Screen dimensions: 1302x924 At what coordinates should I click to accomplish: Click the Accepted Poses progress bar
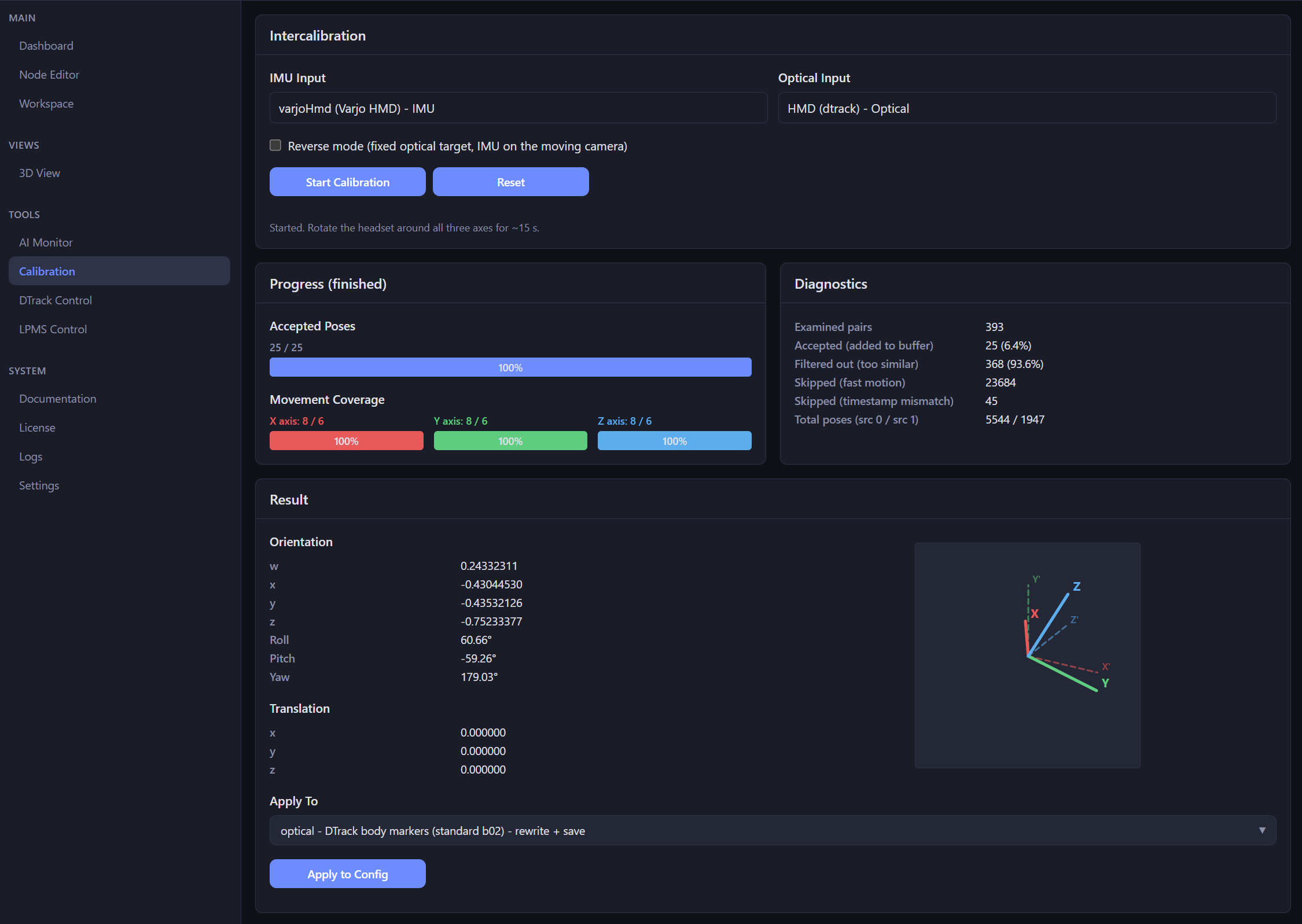pyautogui.click(x=510, y=367)
